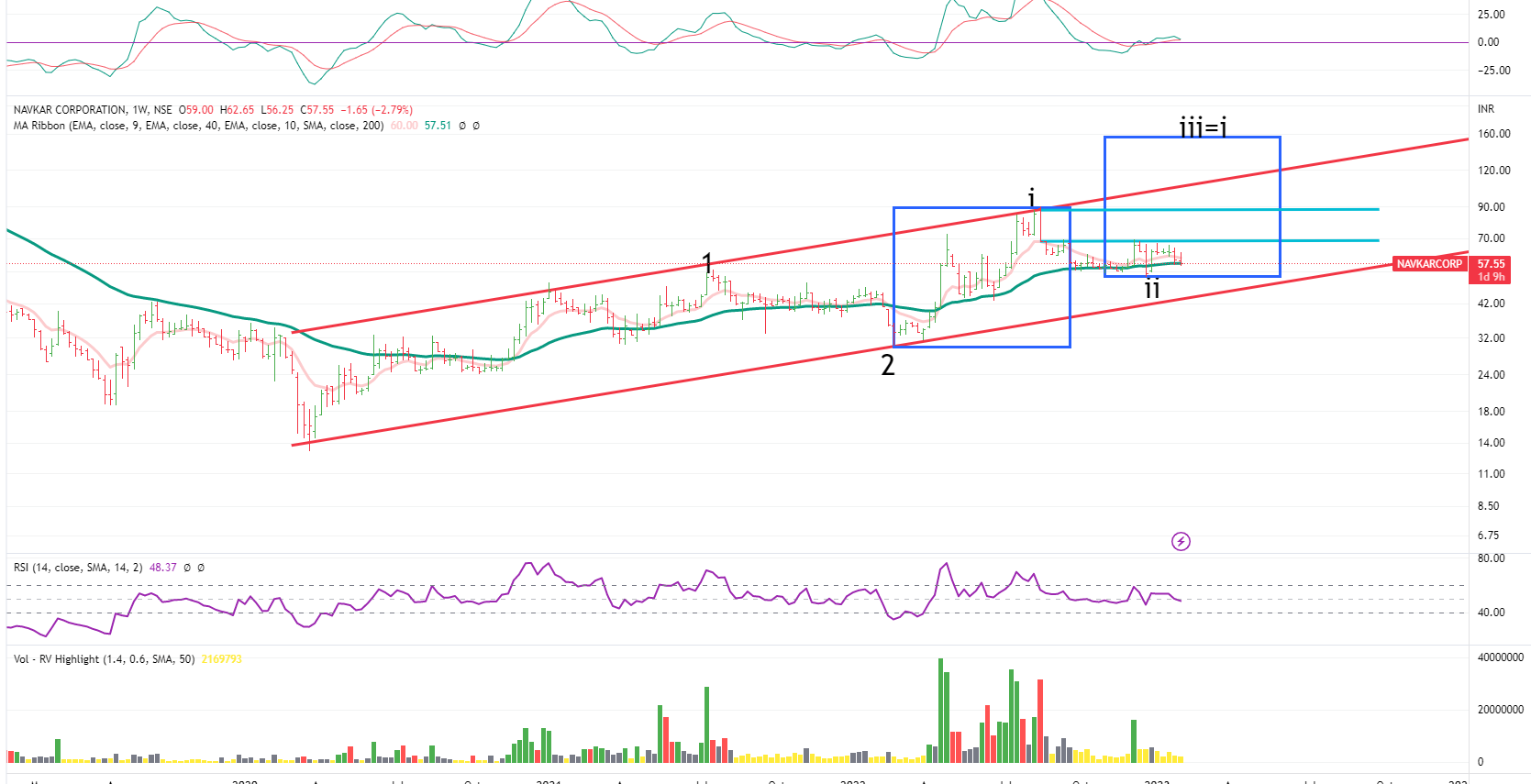Click the RSI value 48.37
Screen dimensions: 1531x784
pos(162,568)
